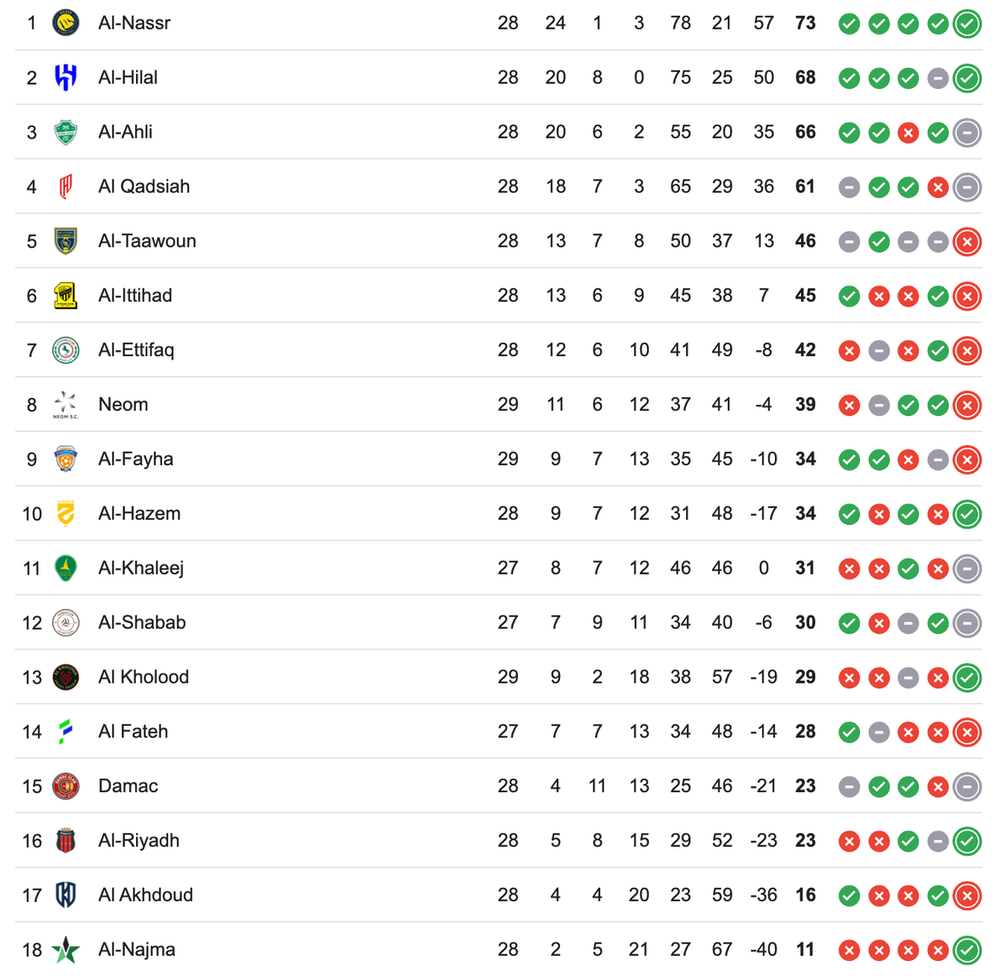Click the Al Fateh club logo

[66, 731]
